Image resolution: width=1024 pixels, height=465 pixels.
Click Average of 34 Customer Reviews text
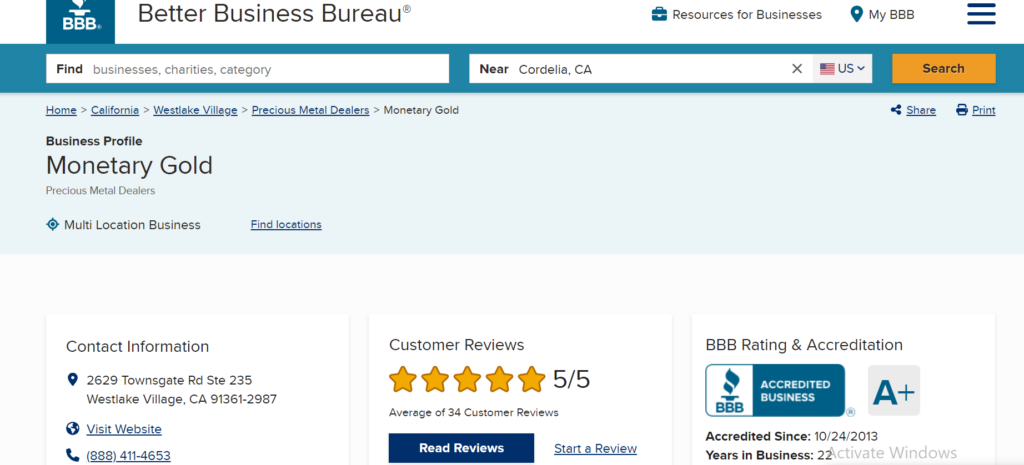473,413
